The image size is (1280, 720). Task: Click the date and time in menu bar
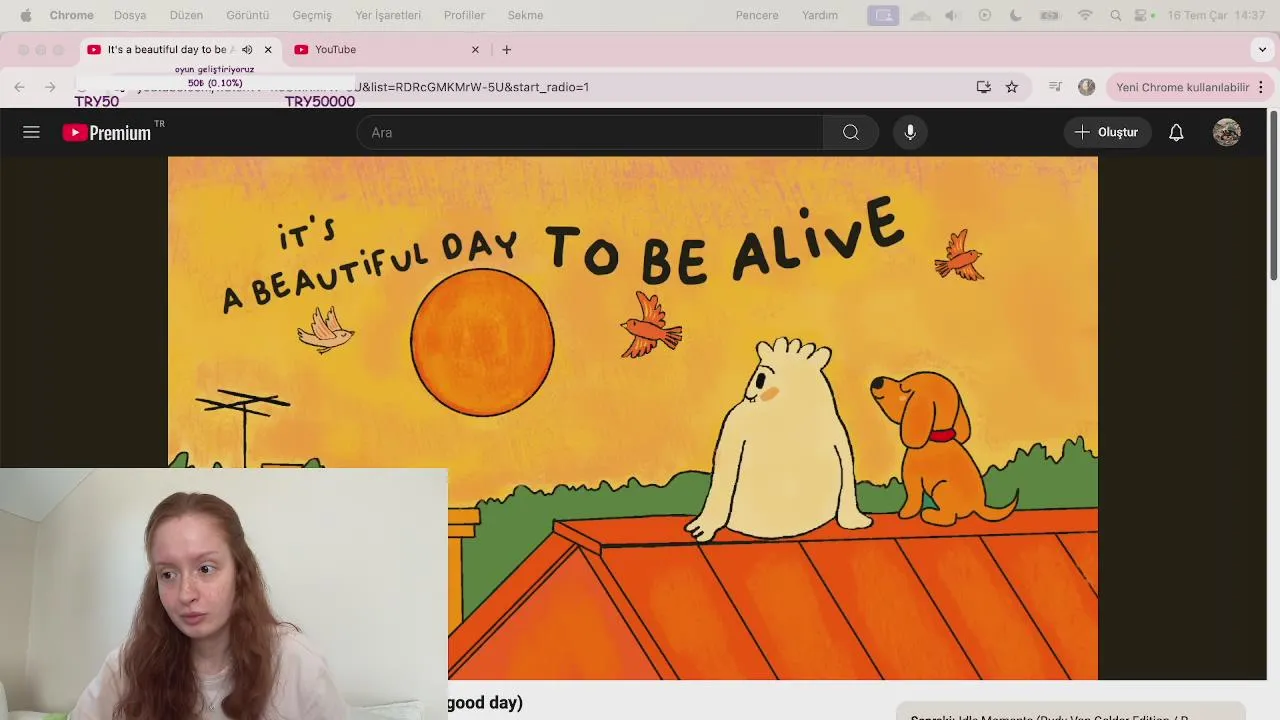tap(1216, 15)
